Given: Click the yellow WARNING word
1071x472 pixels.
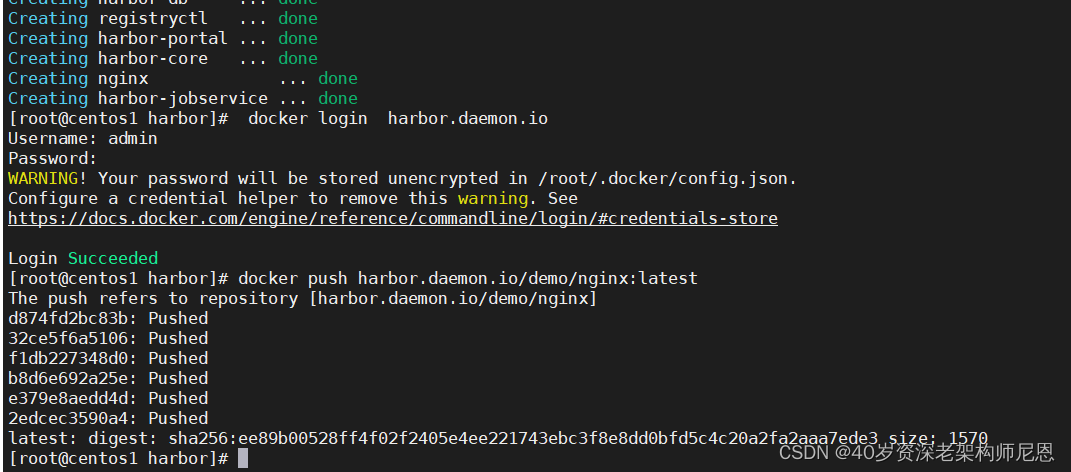Looking at the screenshot, I should click(x=43, y=179).
